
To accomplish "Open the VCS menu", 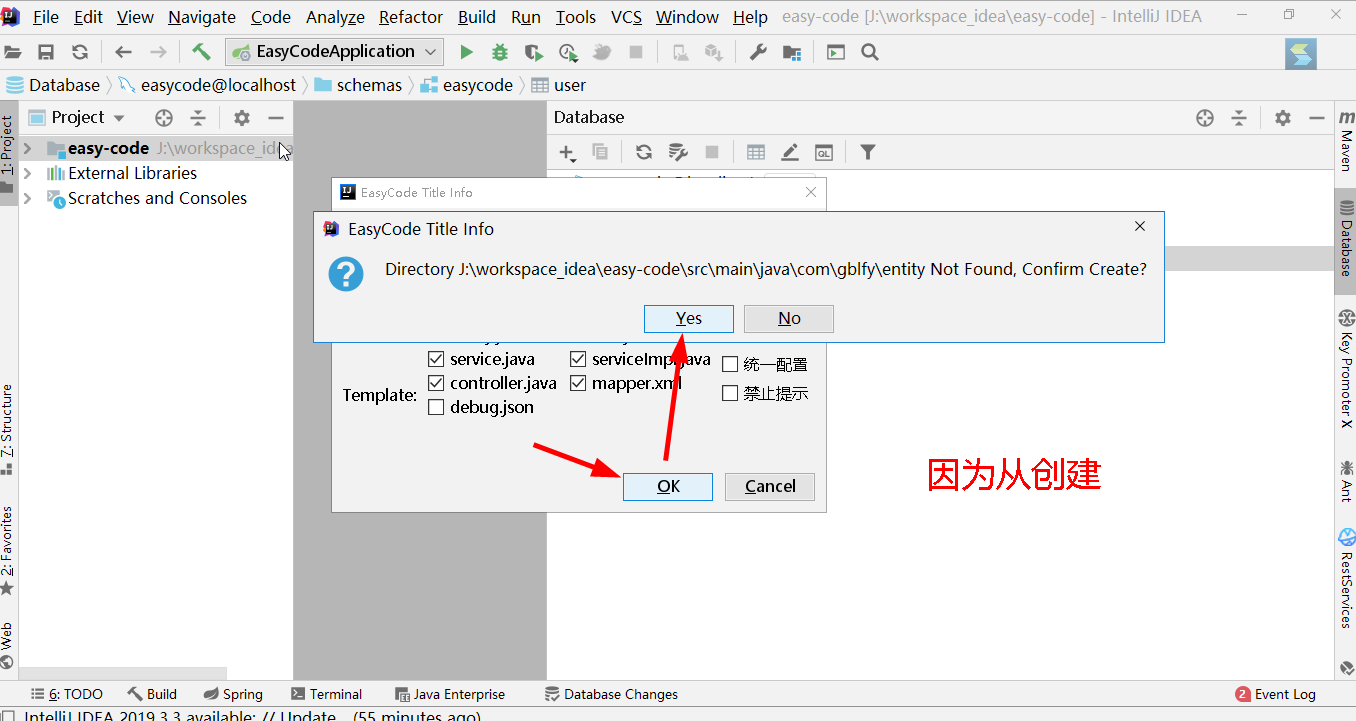I will point(627,17).
